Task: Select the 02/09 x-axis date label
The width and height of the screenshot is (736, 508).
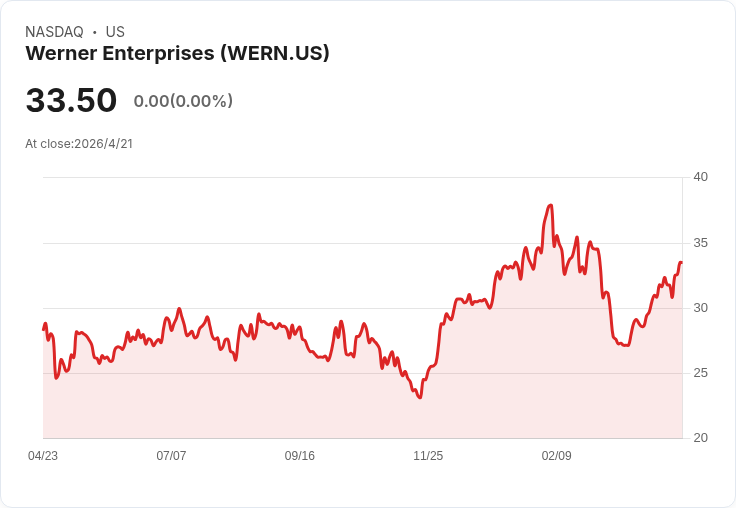Action: click(556, 456)
